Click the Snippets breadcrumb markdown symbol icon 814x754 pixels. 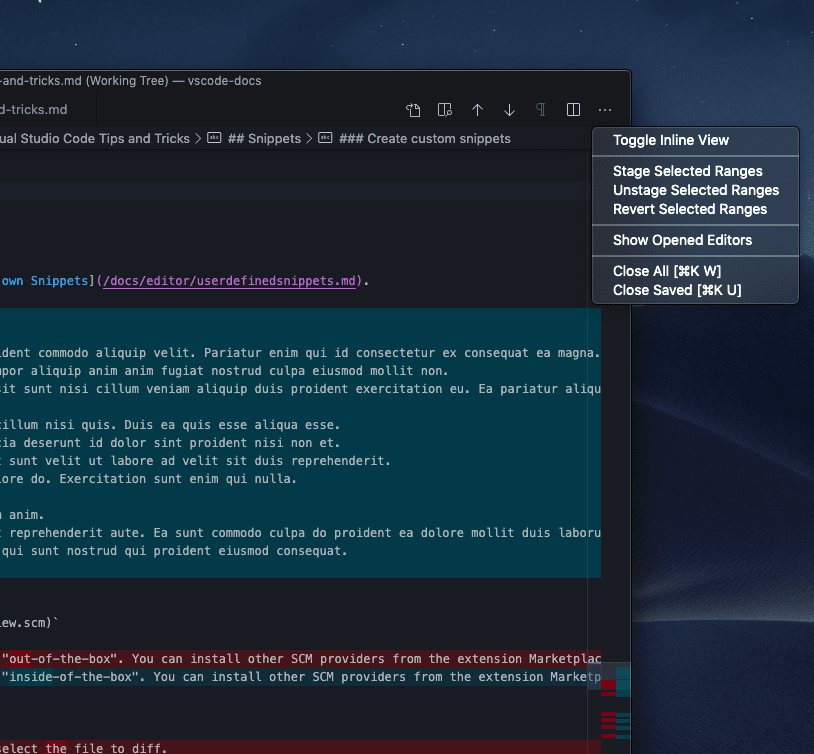point(214,138)
